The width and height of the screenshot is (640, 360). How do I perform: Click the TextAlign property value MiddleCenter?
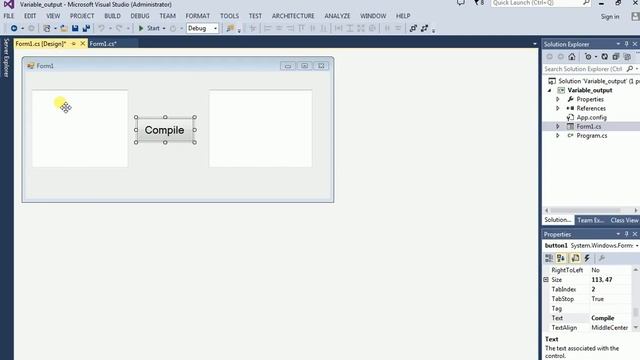610,328
